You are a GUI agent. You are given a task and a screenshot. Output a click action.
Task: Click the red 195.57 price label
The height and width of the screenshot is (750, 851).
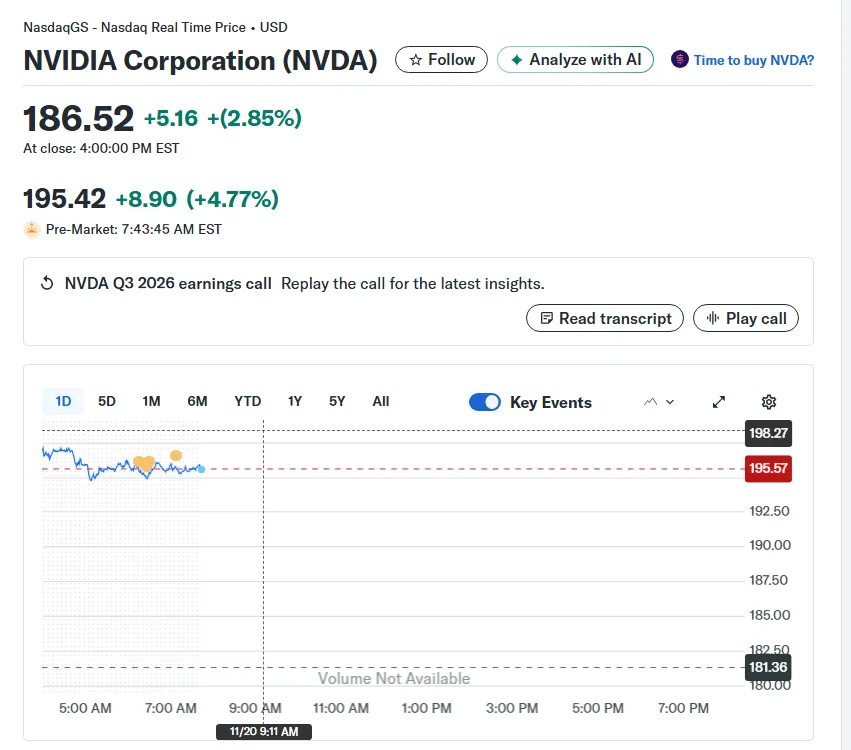coord(768,468)
